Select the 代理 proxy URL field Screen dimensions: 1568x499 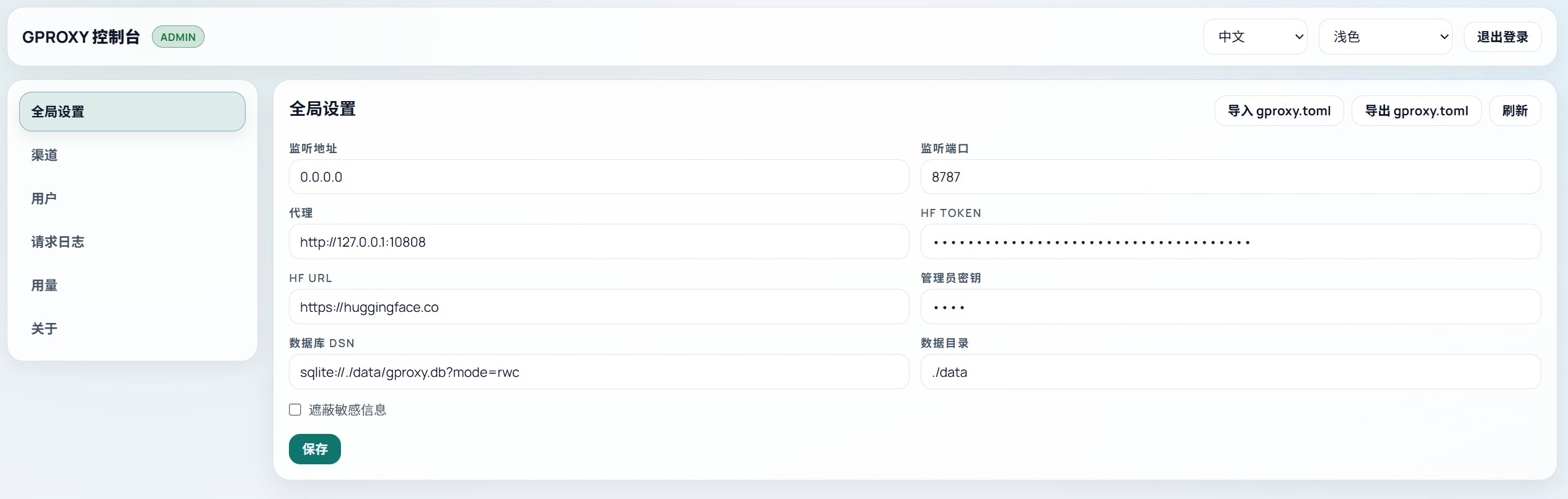click(x=598, y=242)
